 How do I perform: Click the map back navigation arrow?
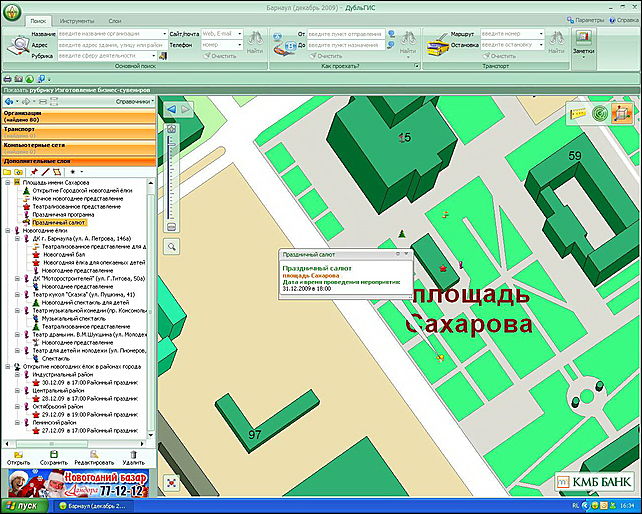point(171,108)
